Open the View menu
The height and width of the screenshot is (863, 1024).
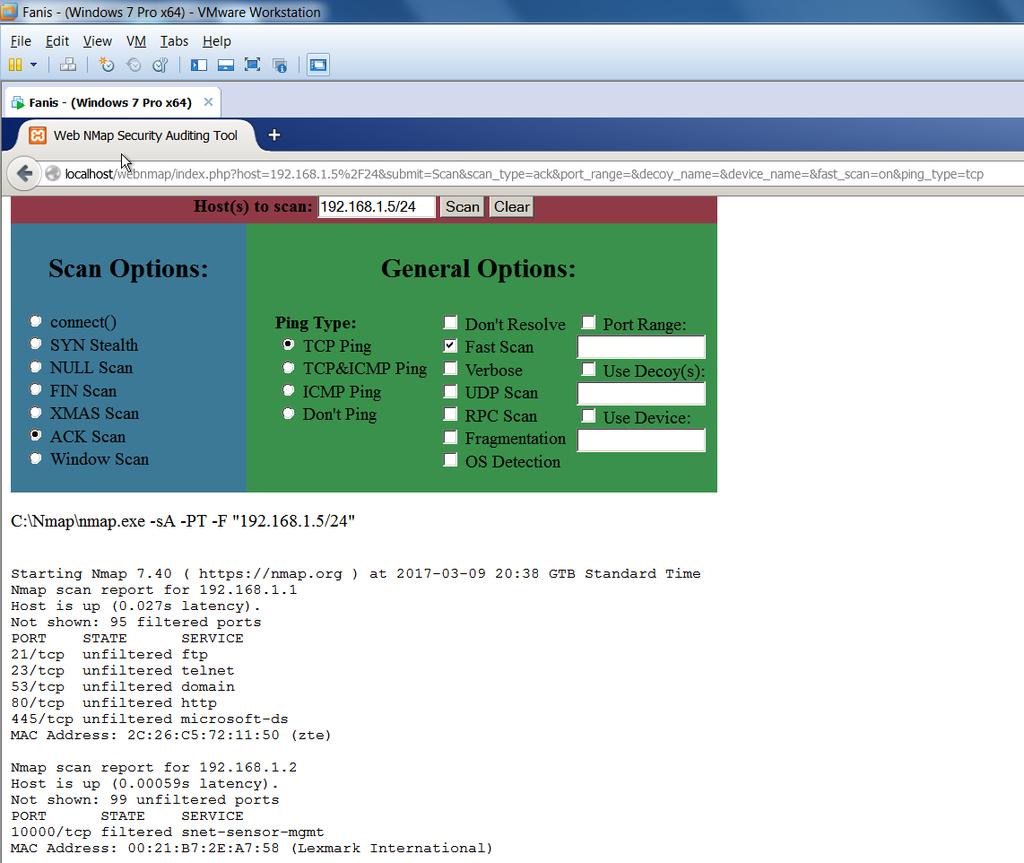97,41
